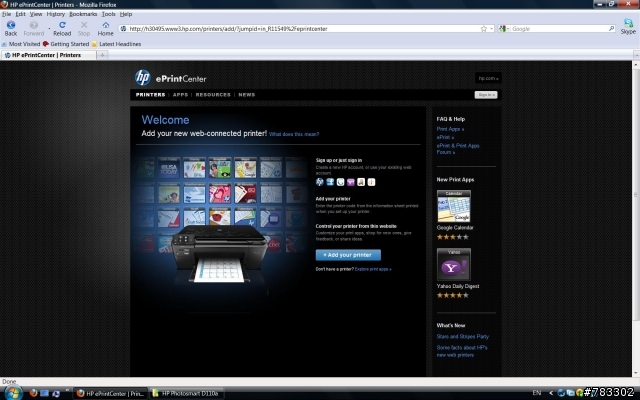Select the RESOURCES navigation tab
Image resolution: width=640 pixels, height=400 pixels.
click(213, 95)
